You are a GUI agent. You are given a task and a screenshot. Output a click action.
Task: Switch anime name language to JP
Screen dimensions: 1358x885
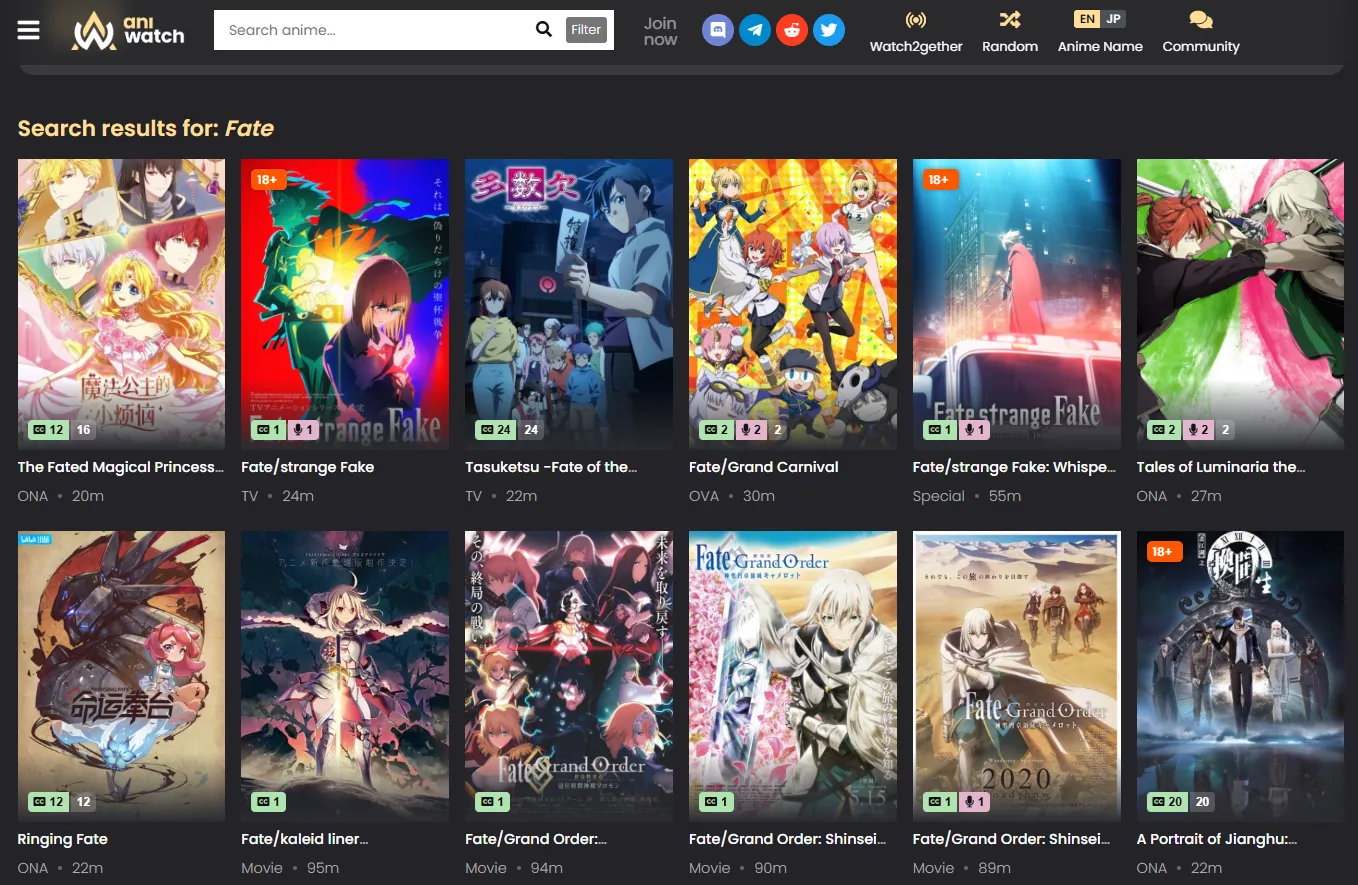(1114, 19)
